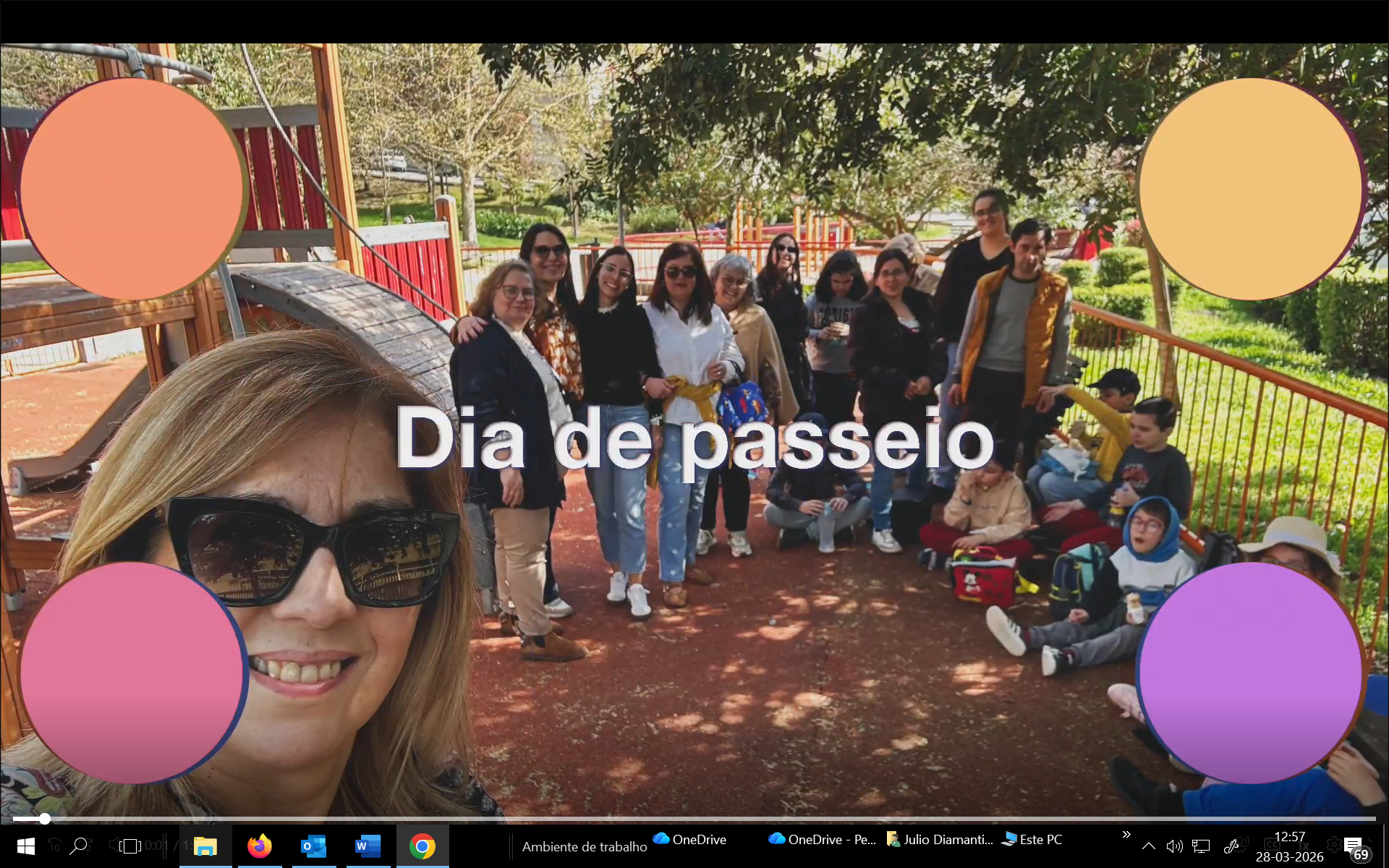Open network status tray icon
1389x868 pixels.
(1201, 846)
